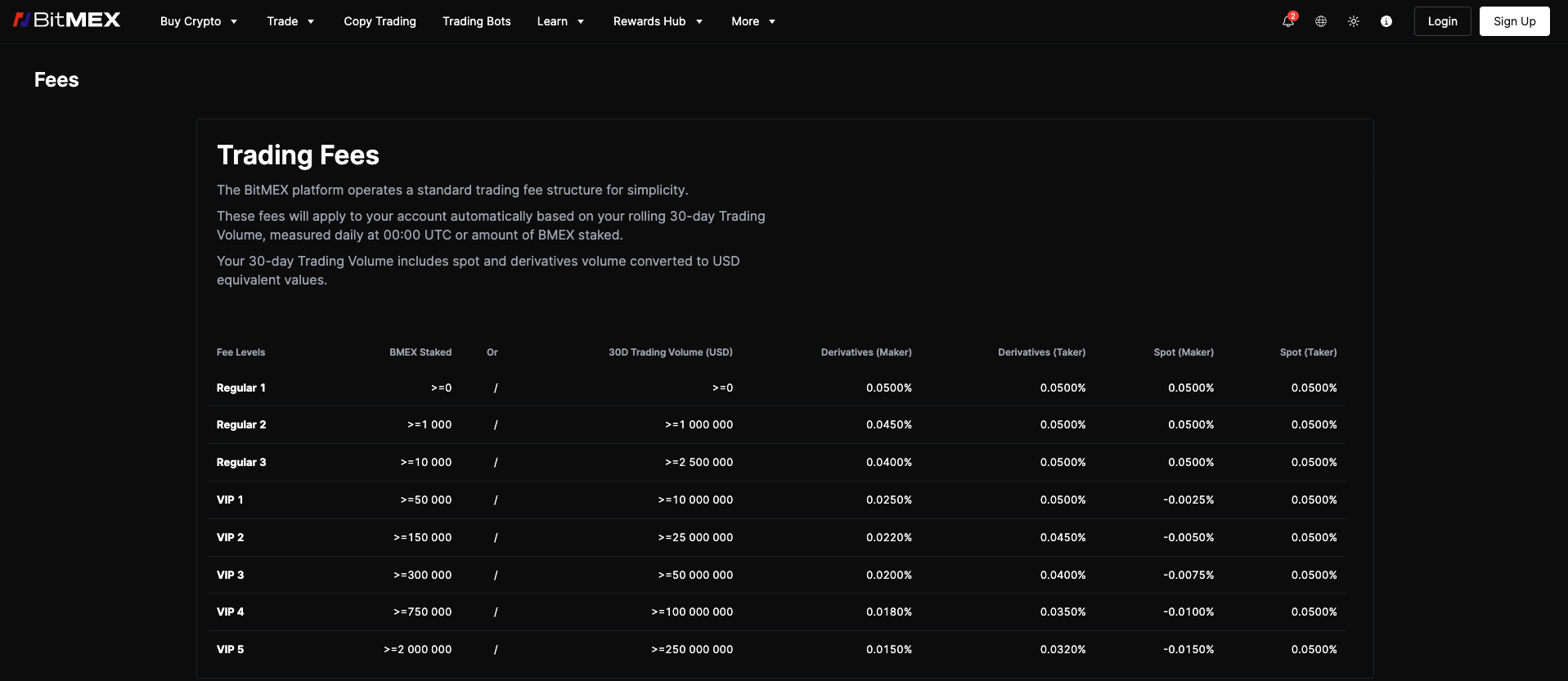This screenshot has width=1568, height=681.
Task: Click the >=100 000 000 trading volume cell
Action: pyautogui.click(x=693, y=612)
